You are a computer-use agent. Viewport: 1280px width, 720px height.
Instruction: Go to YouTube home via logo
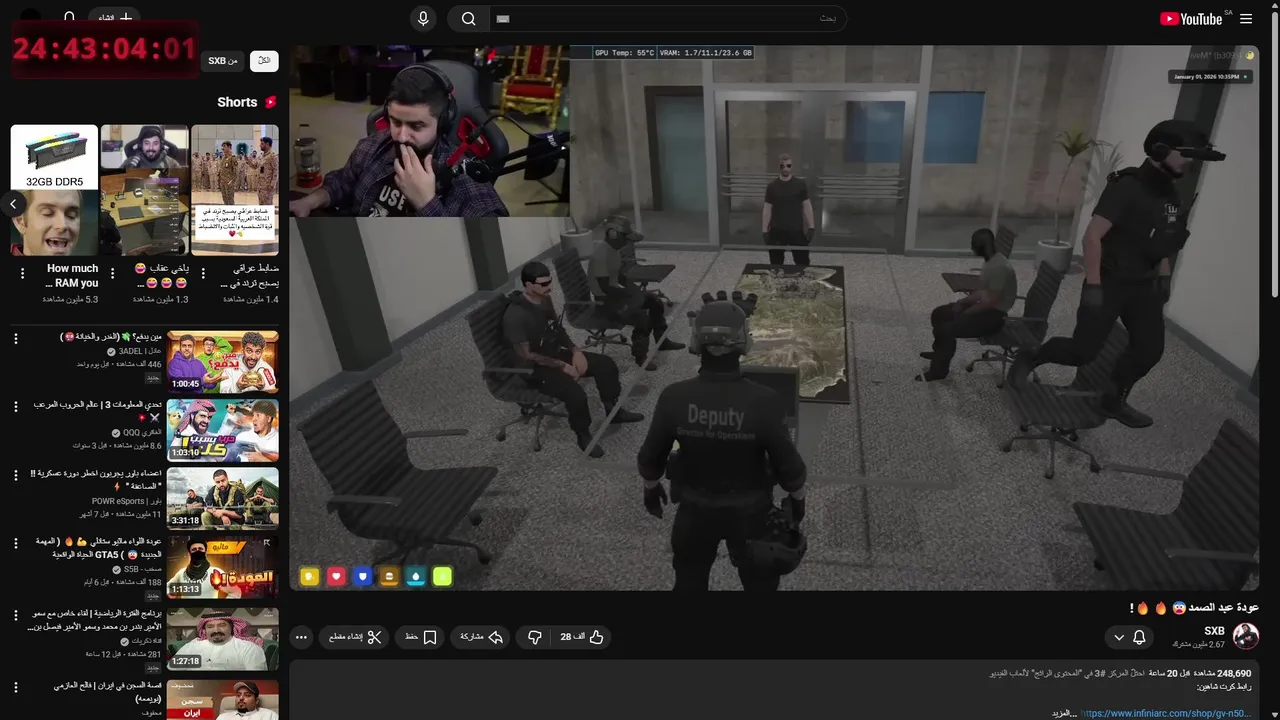tap(1191, 19)
